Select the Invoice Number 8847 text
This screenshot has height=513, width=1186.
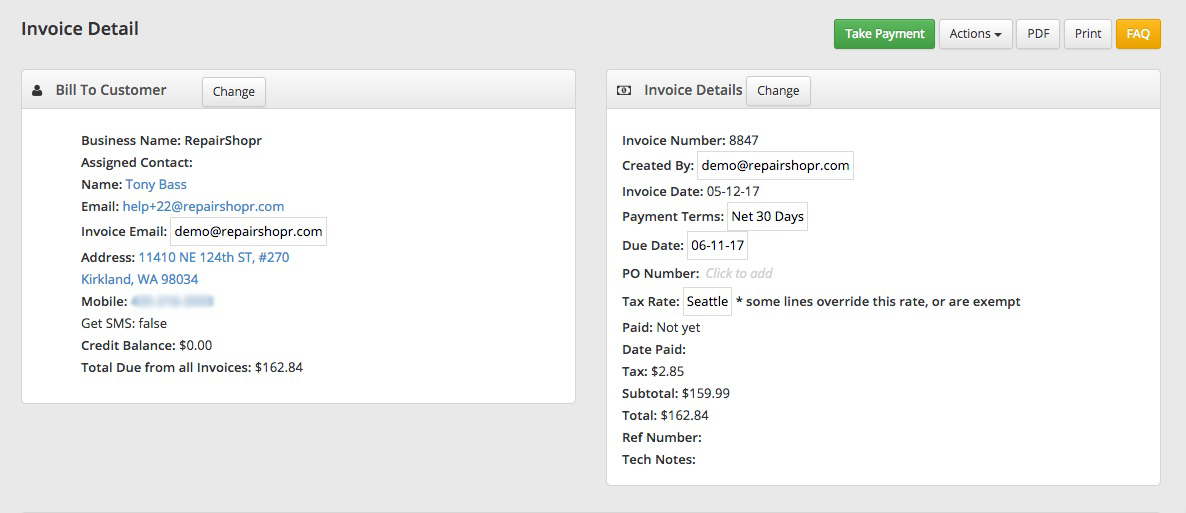click(x=690, y=140)
